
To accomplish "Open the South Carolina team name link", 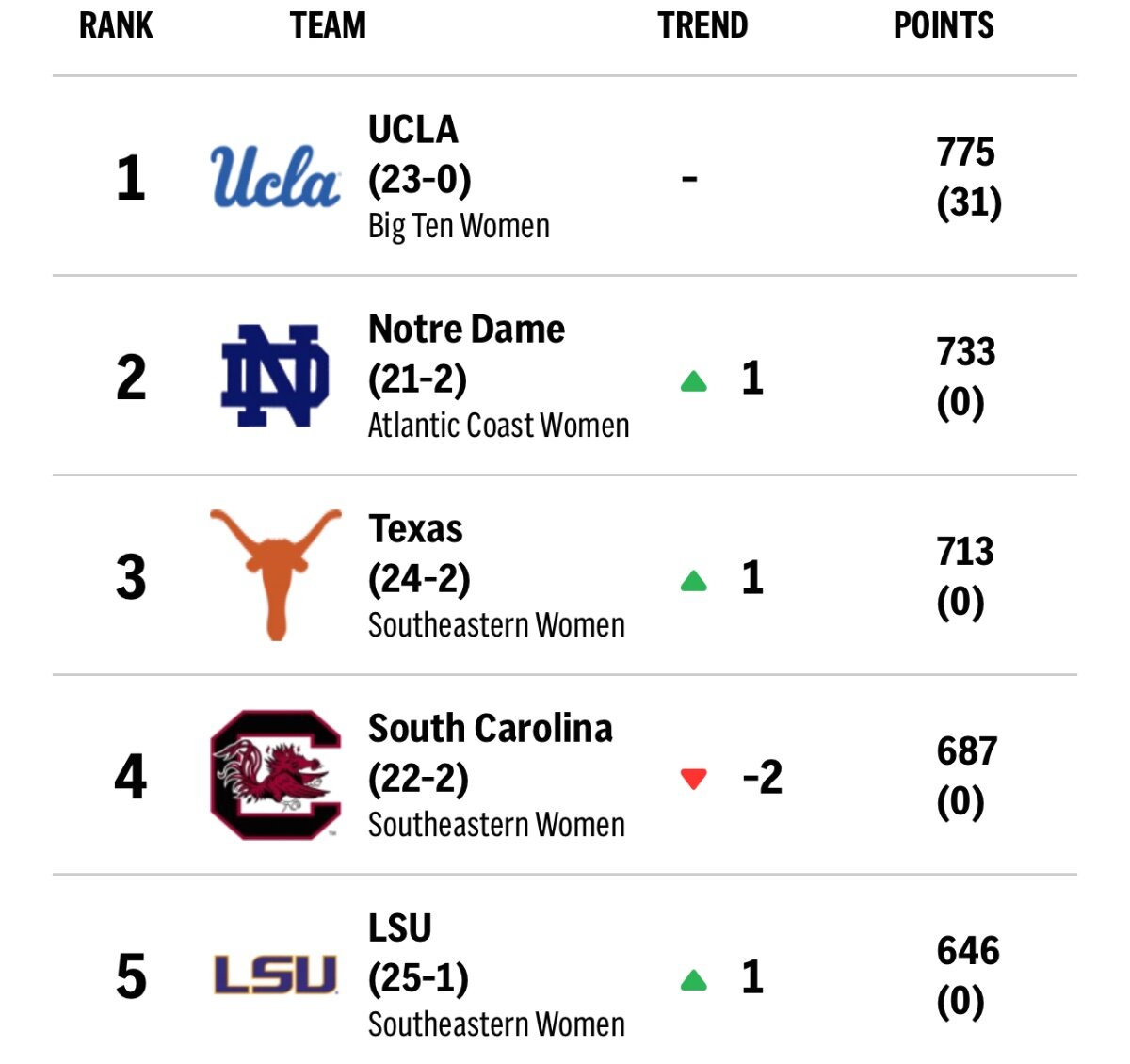I will point(490,729).
